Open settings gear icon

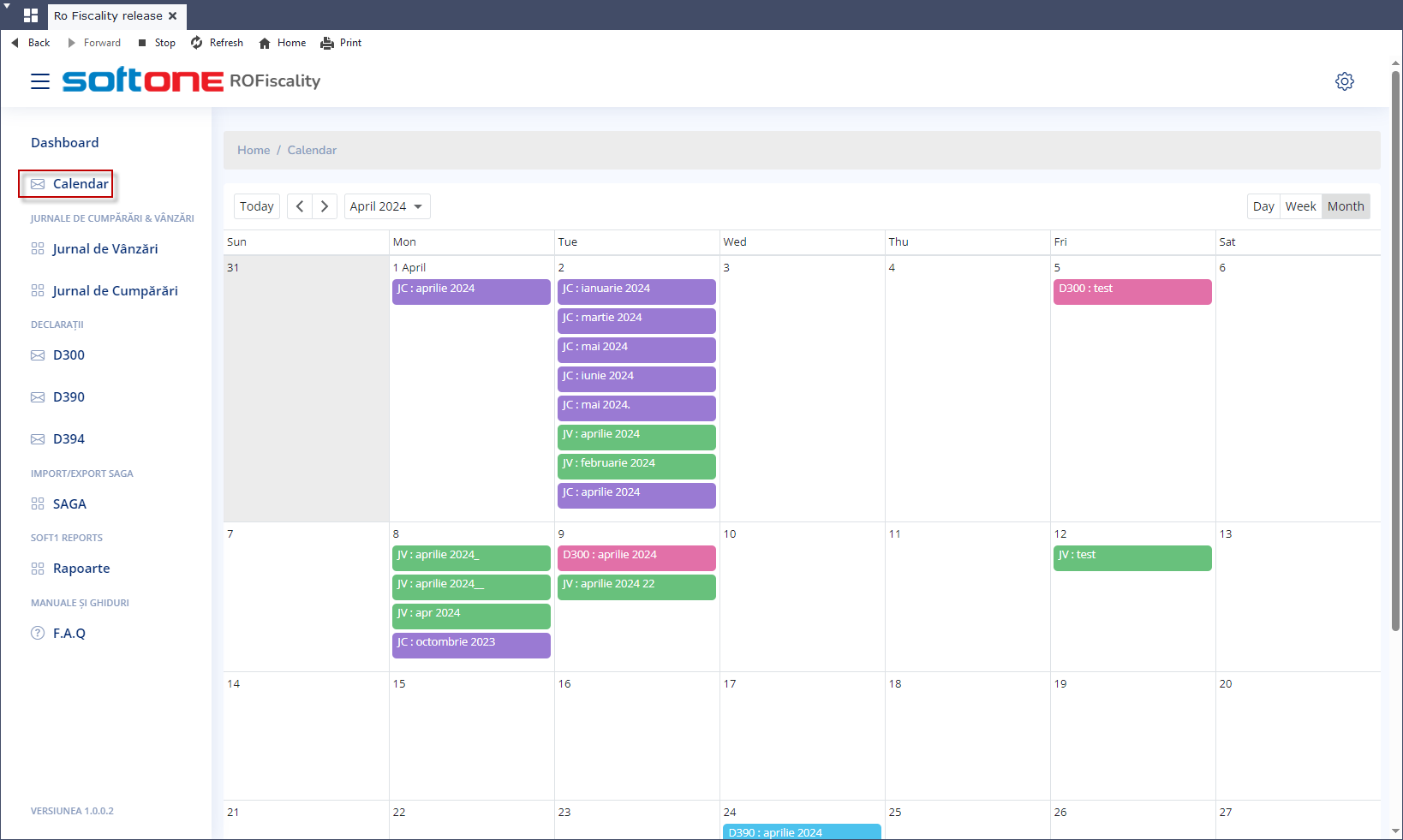1344,81
